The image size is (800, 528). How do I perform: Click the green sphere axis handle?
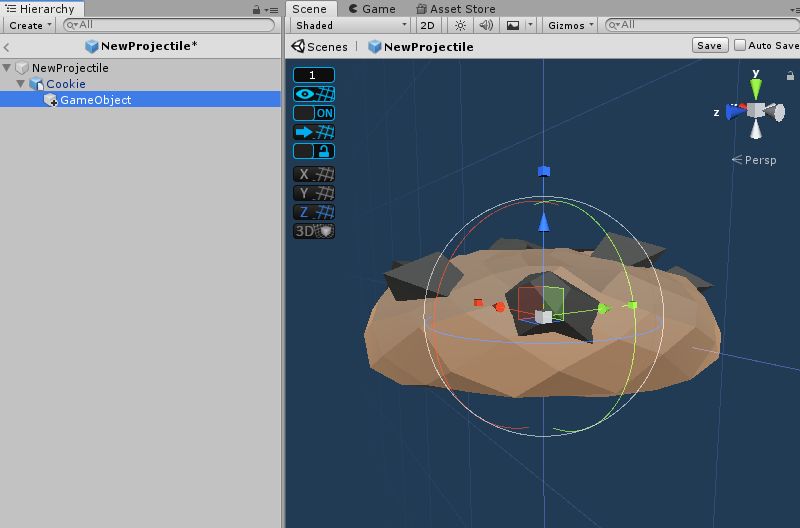coord(604,308)
